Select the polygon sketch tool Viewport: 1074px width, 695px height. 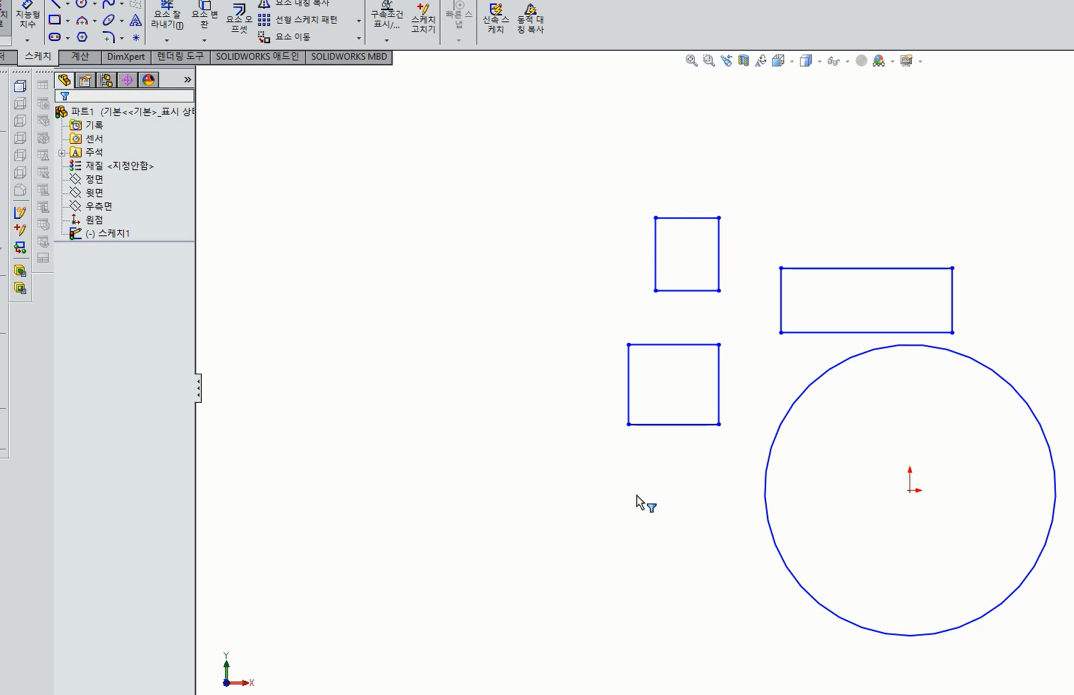click(82, 37)
